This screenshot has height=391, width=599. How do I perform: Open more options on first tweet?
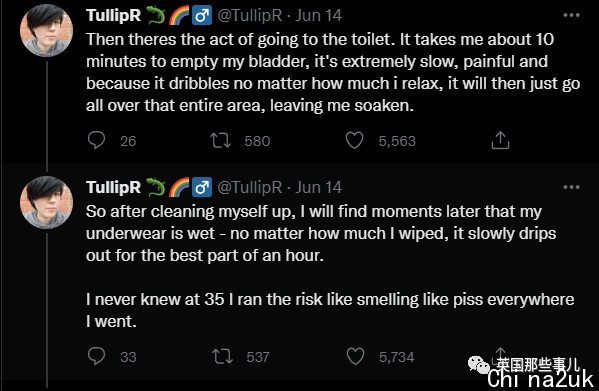571,15
